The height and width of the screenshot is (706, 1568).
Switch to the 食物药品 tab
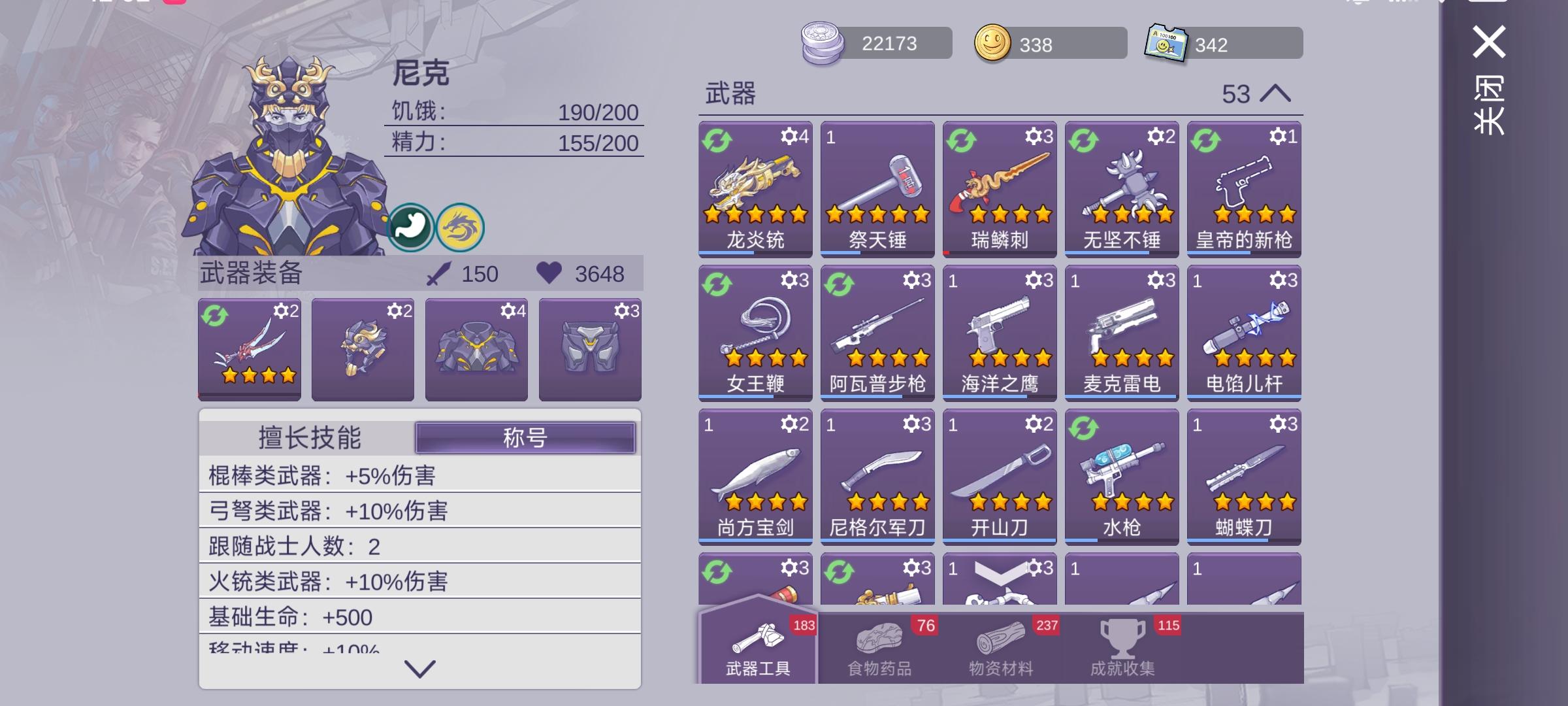[x=879, y=647]
